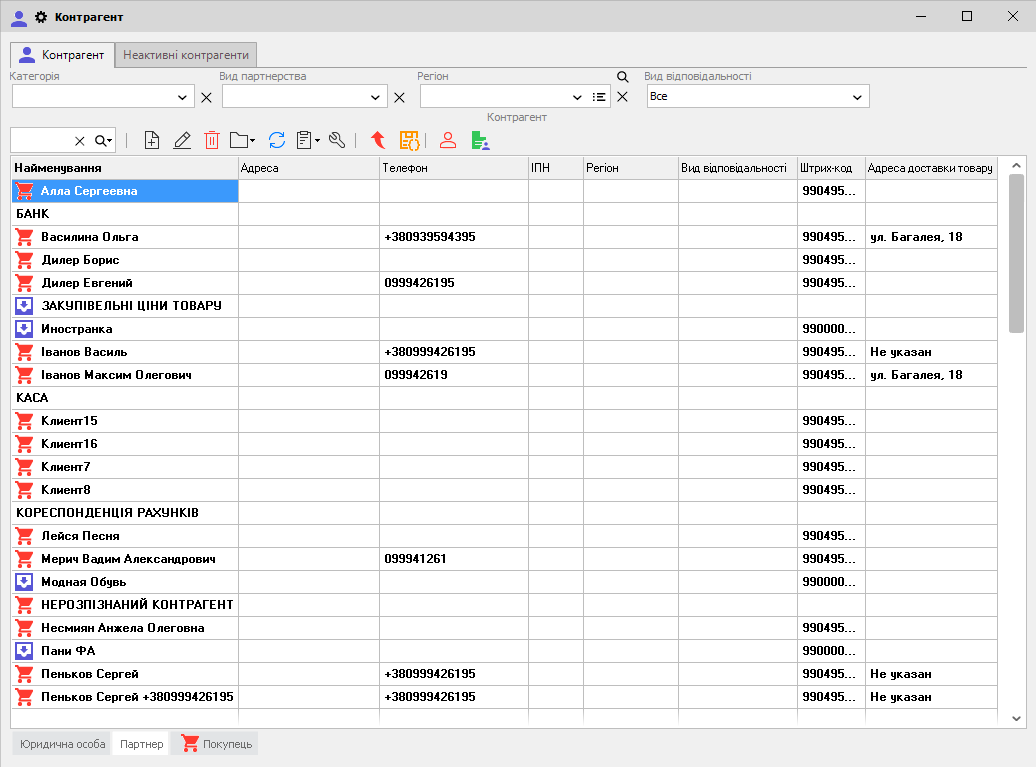Click the red person outline icon
1036x767 pixels.
coord(448,141)
